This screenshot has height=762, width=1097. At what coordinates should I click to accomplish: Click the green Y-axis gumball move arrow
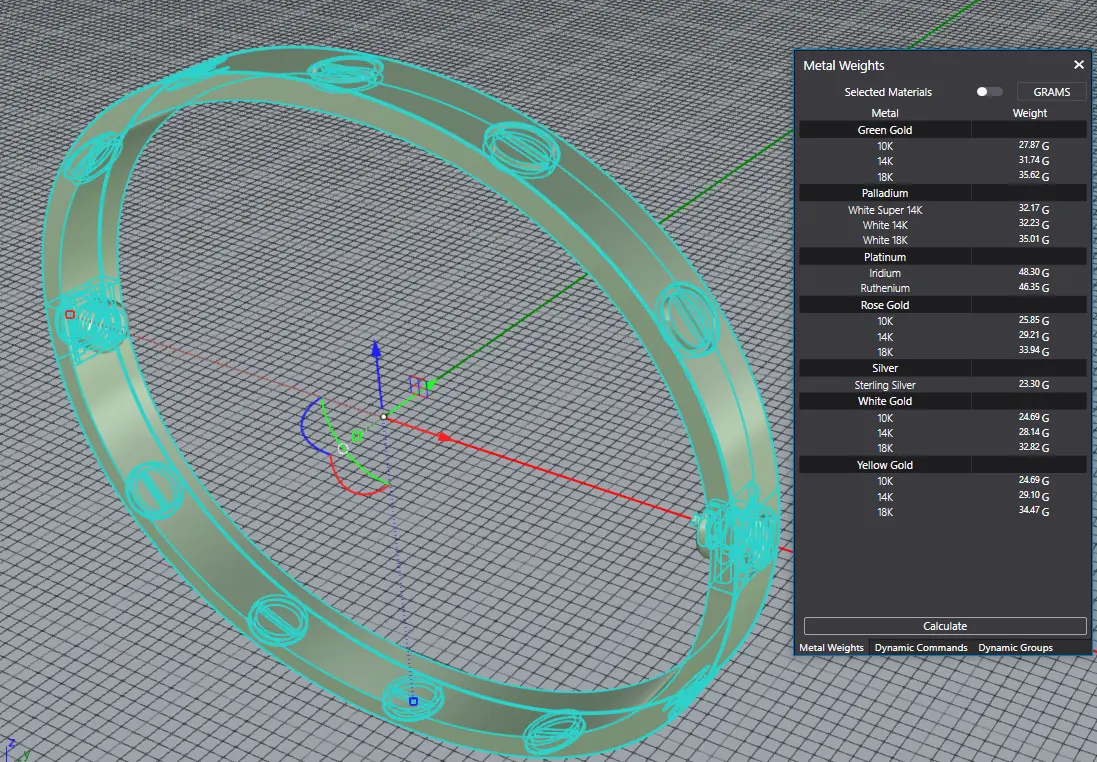coord(430,384)
